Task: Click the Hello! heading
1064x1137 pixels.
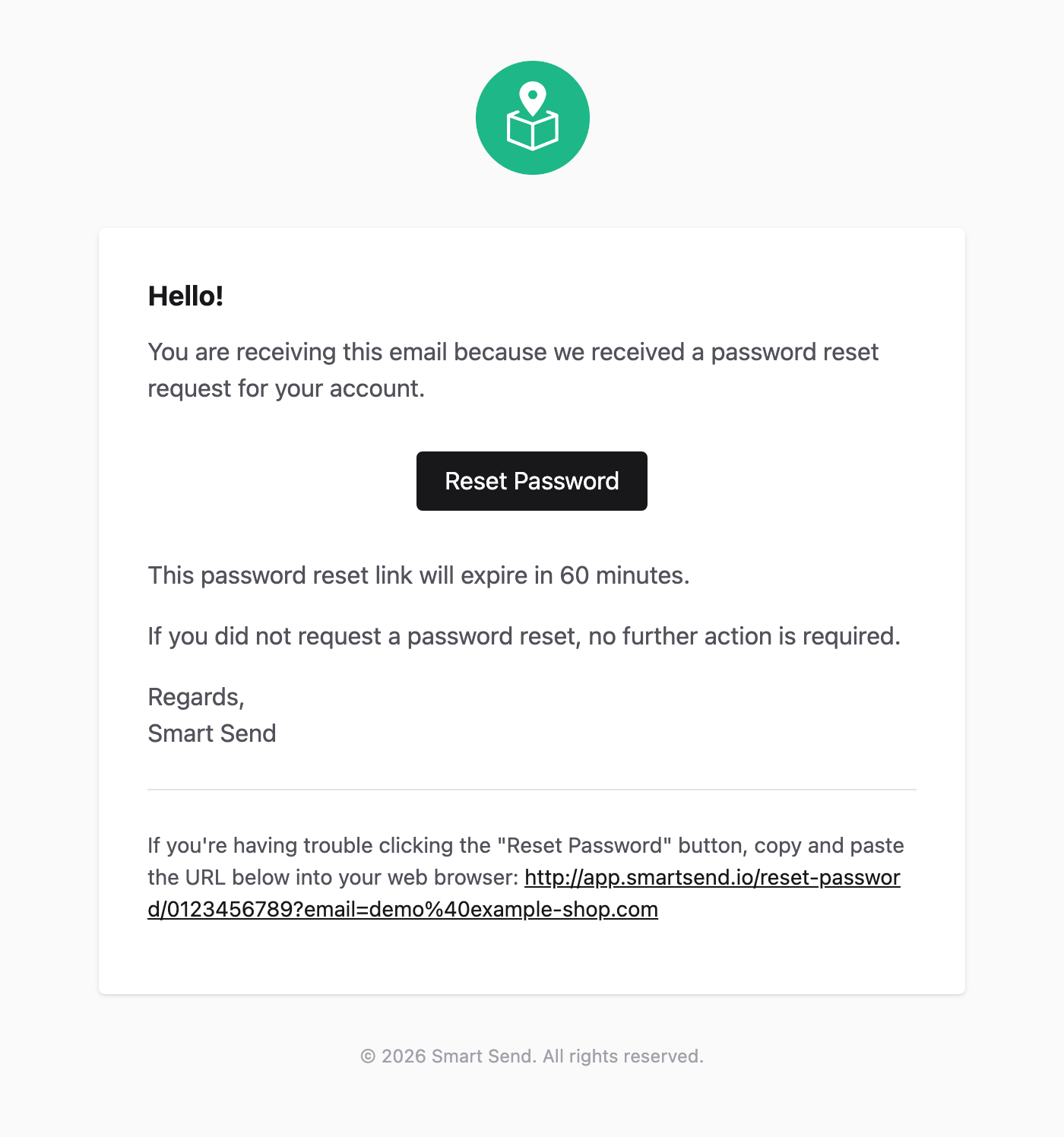Action: click(x=186, y=296)
